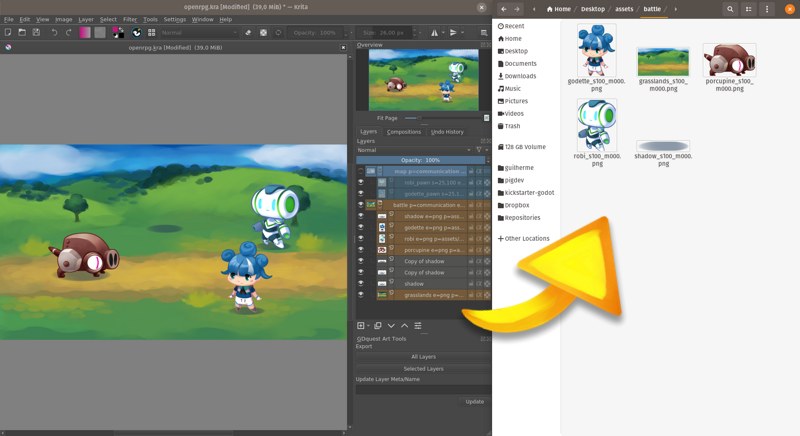The image size is (800, 436).
Task: Click the All Layers export button
Action: pyautogui.click(x=423, y=357)
